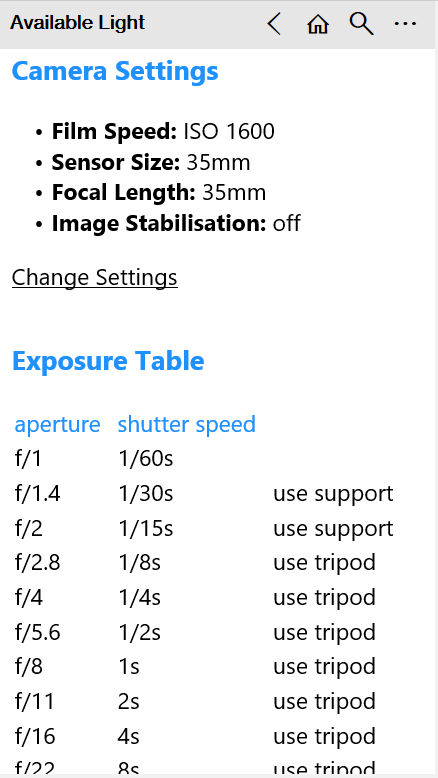Click the aperture column header
The image size is (438, 778).
(x=58, y=425)
